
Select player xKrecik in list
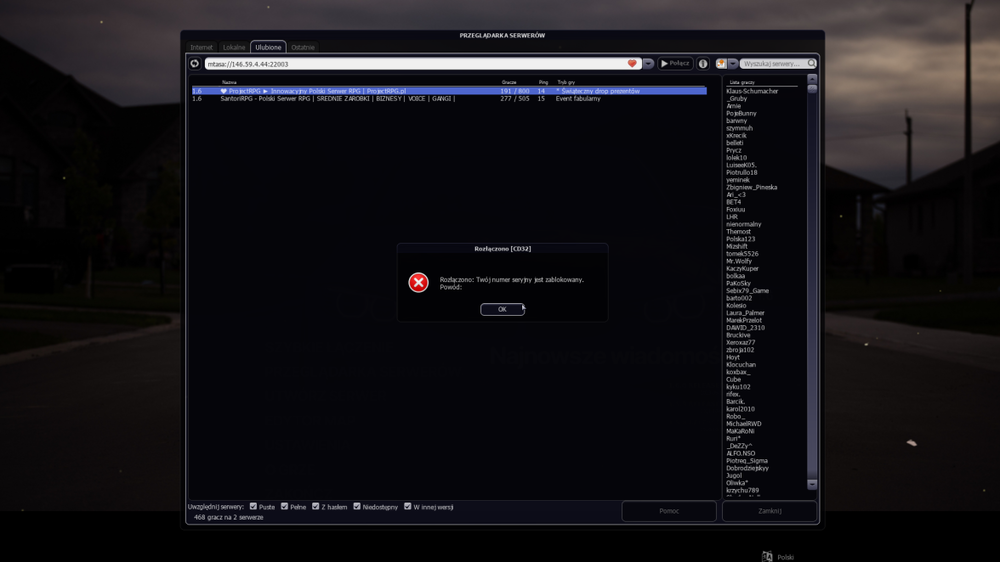click(x=736, y=136)
